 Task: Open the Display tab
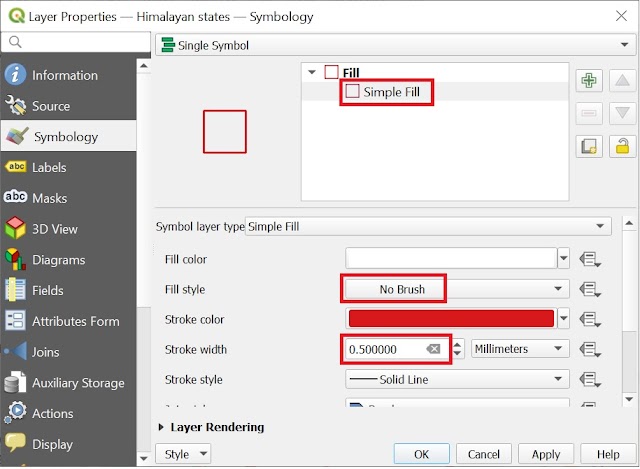click(68, 444)
